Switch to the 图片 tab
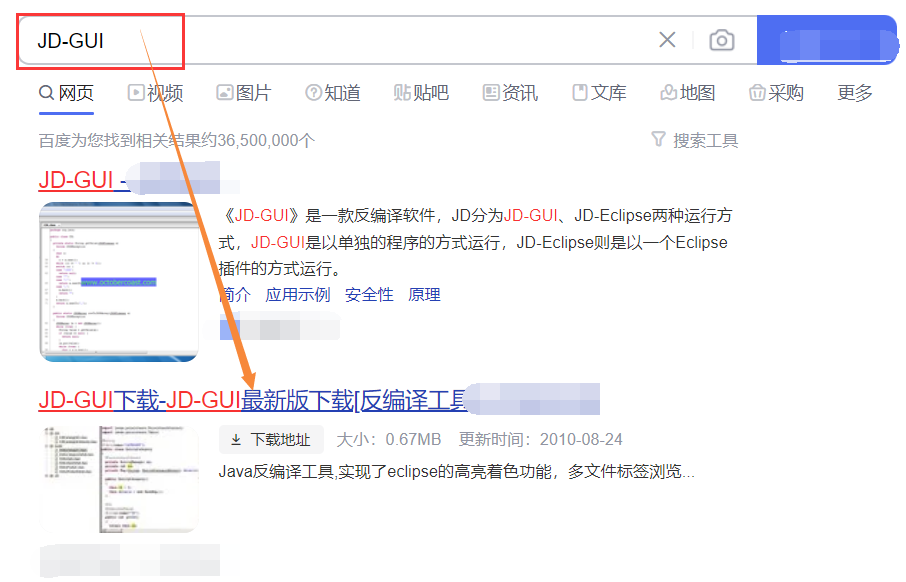906x582 pixels. coord(244,92)
